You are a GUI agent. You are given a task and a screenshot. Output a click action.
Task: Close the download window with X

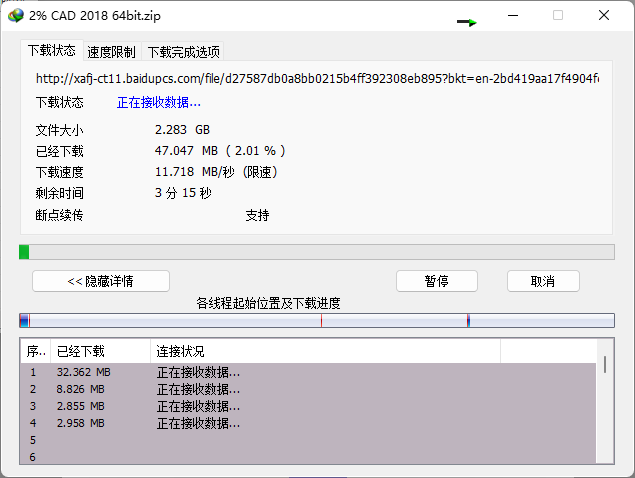604,16
